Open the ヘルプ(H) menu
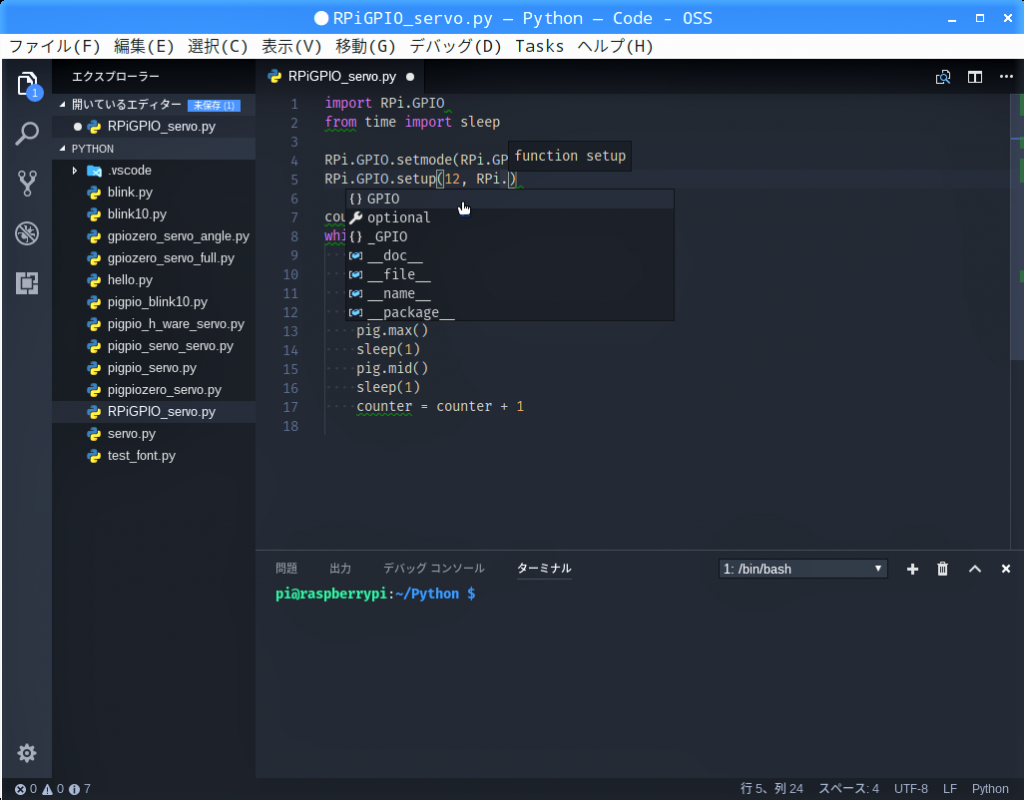The height and width of the screenshot is (800, 1024). click(615, 46)
